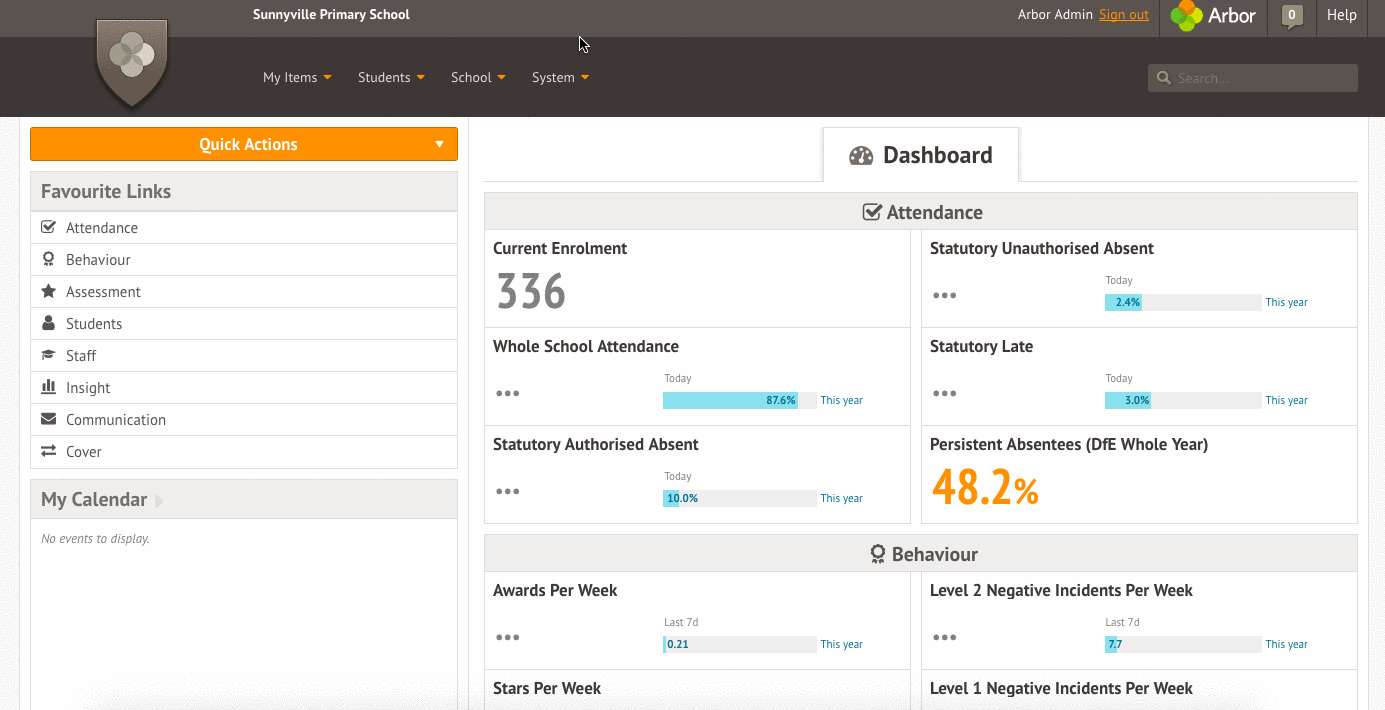Click This year beside Awards Per Week
This screenshot has height=710, width=1385.
pos(842,644)
